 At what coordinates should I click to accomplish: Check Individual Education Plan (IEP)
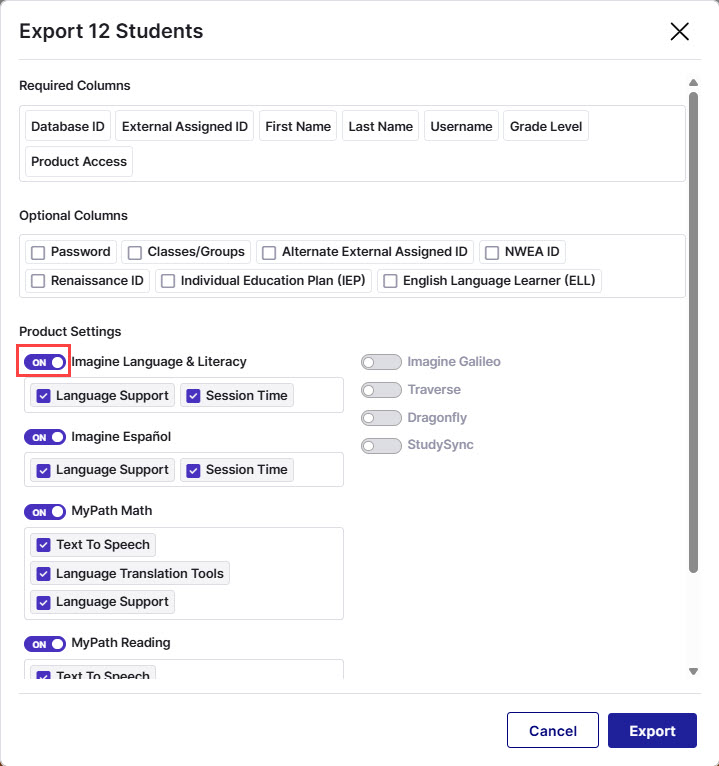pyautogui.click(x=168, y=281)
